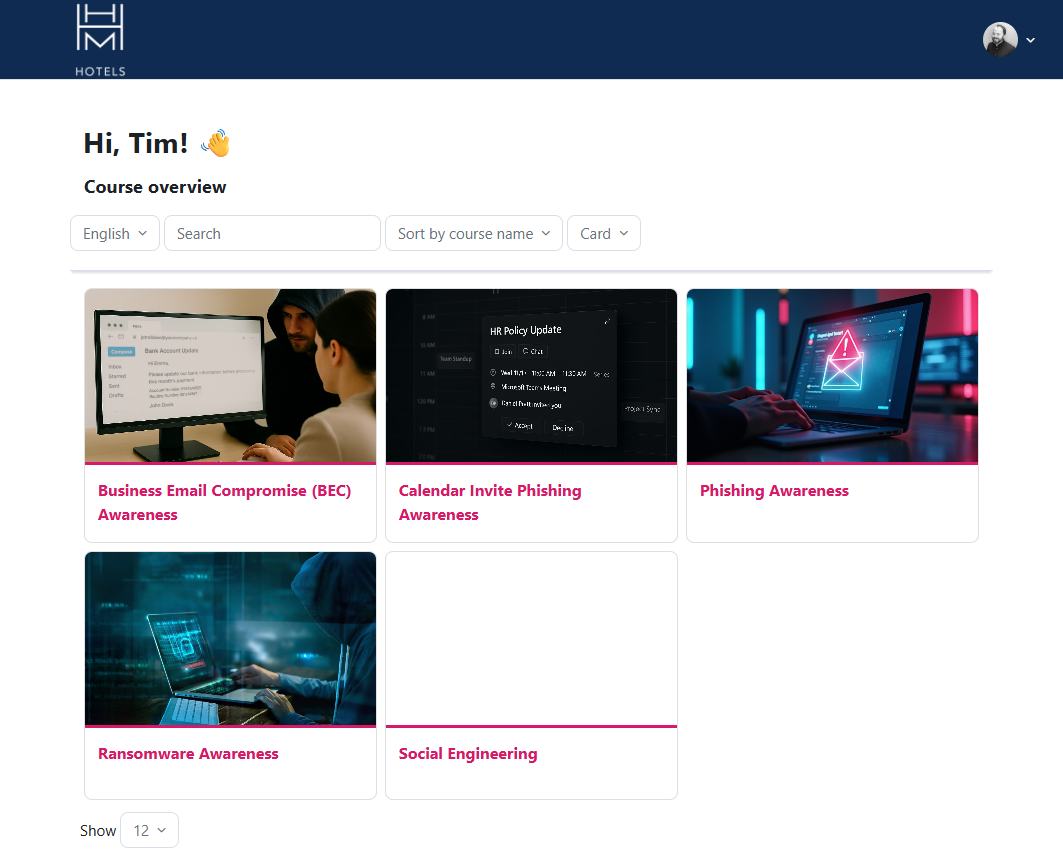Viewport: 1063px width, 863px height.
Task: Open the English language dropdown
Action: point(115,233)
